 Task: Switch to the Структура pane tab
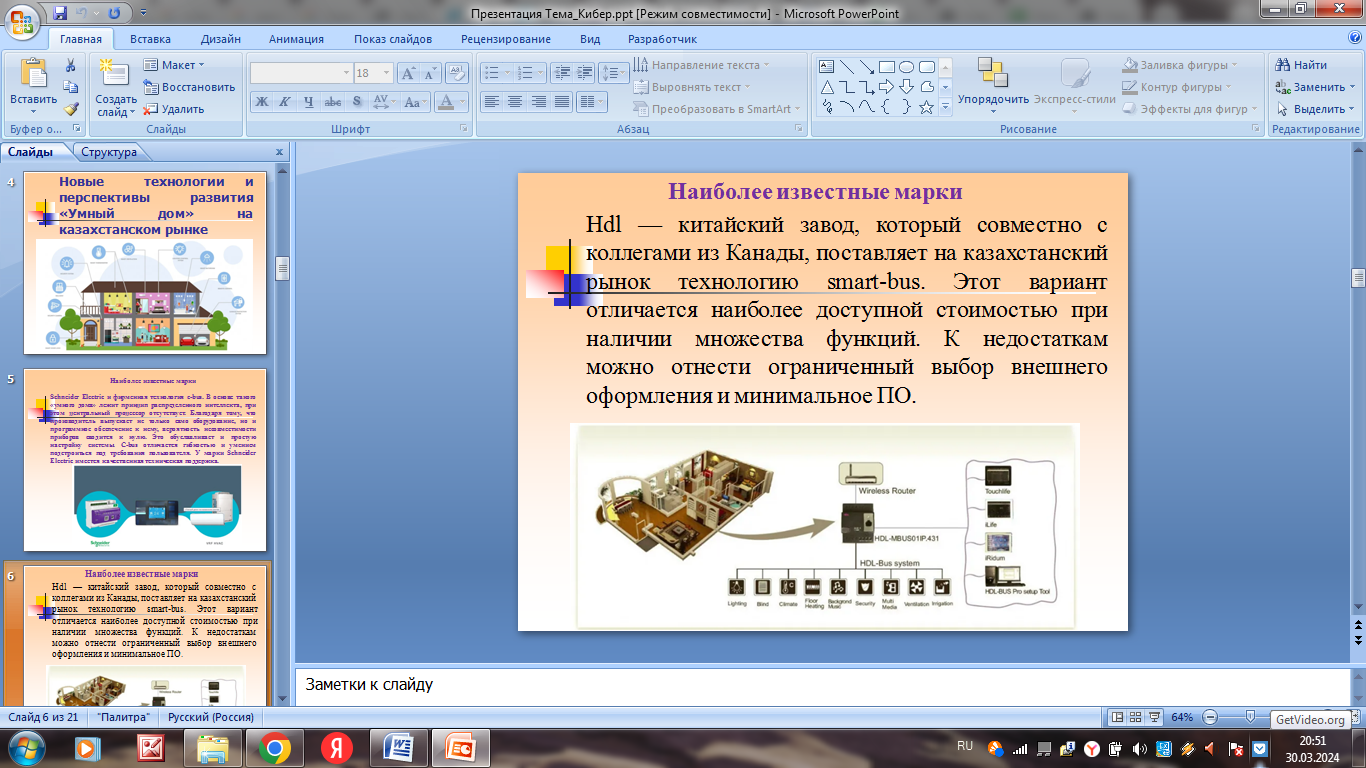(x=109, y=152)
